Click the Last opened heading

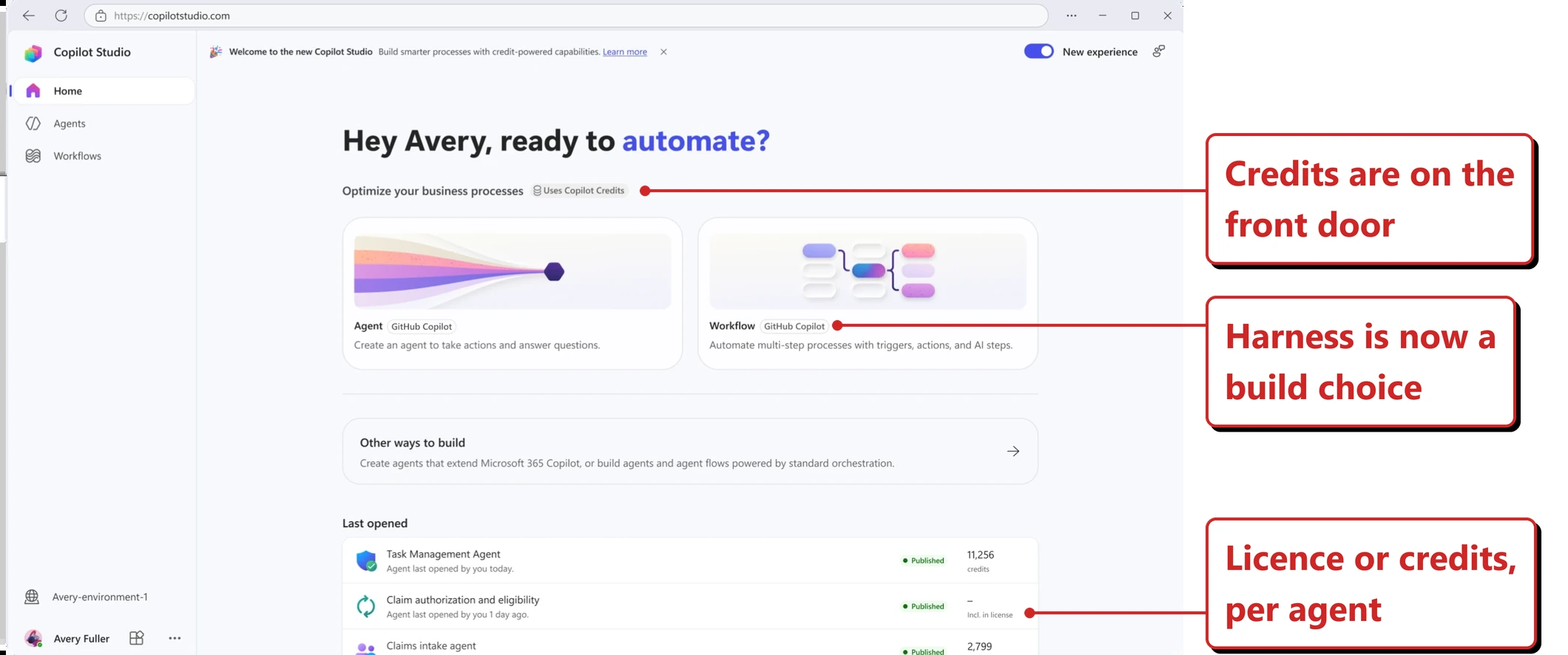375,523
